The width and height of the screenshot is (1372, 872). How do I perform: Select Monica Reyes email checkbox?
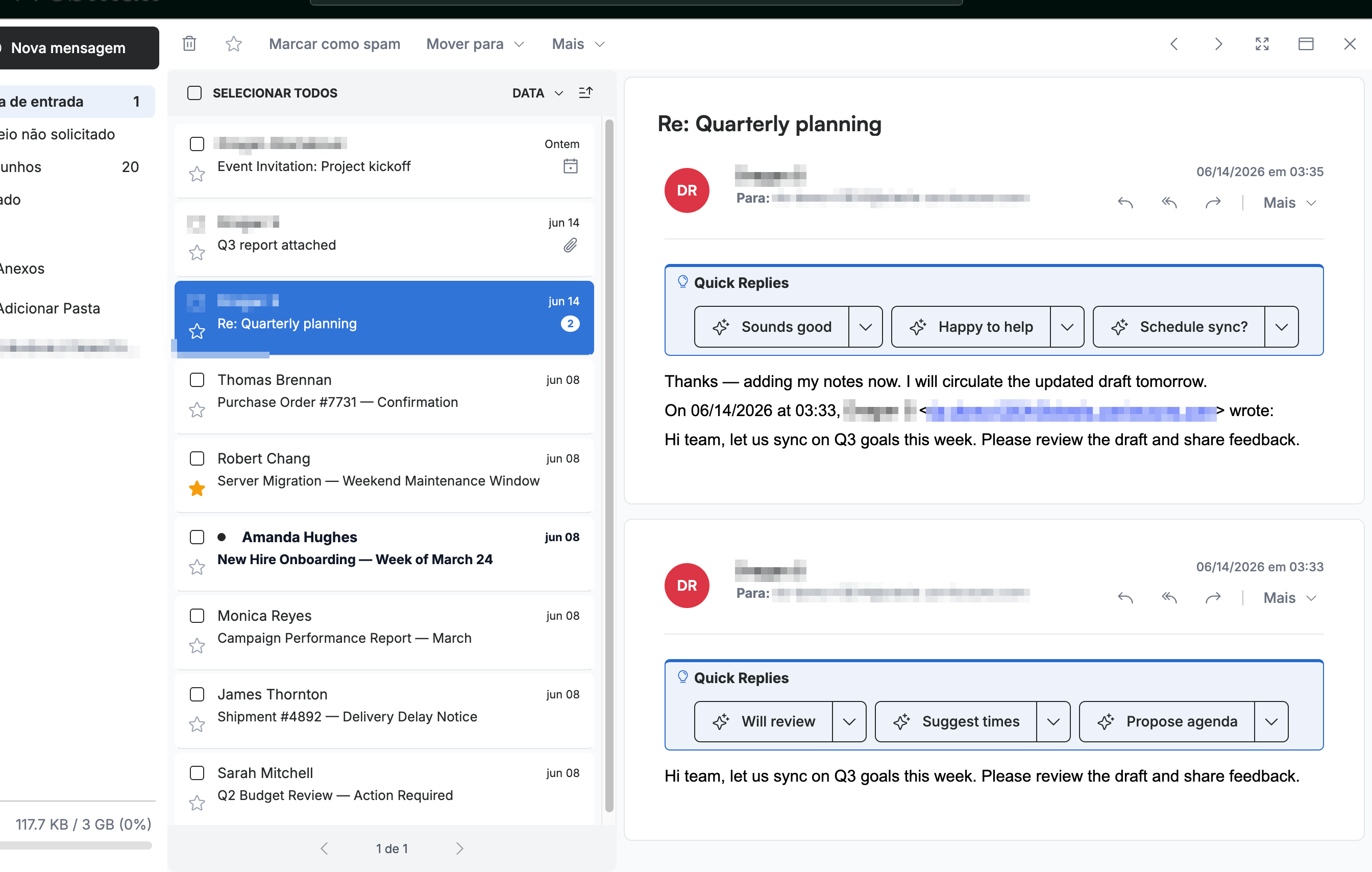[197, 616]
